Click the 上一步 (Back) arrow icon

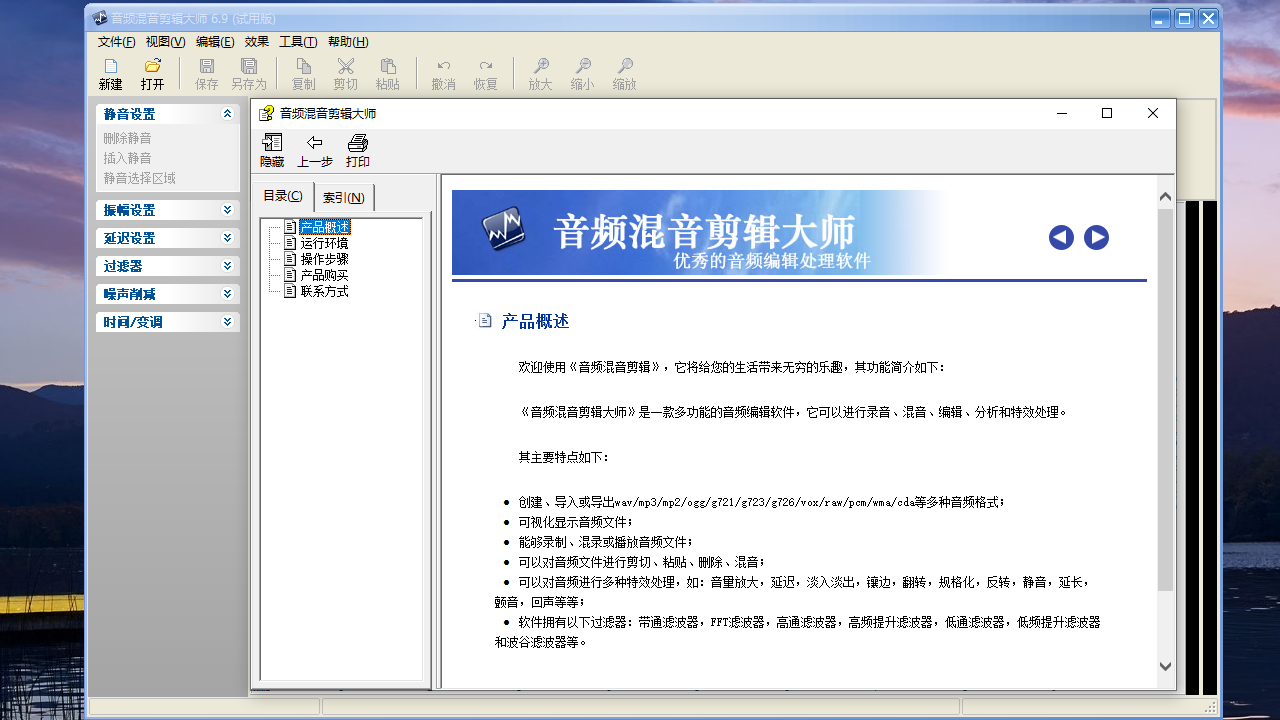coord(314,143)
